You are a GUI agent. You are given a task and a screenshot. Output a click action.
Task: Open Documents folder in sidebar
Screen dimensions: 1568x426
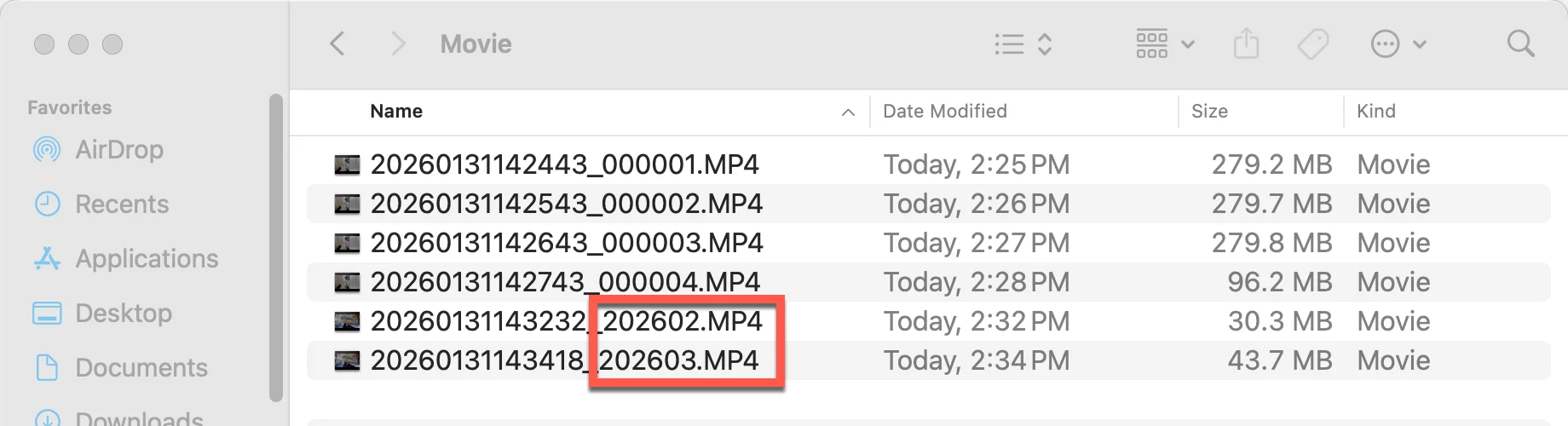pyautogui.click(x=120, y=368)
